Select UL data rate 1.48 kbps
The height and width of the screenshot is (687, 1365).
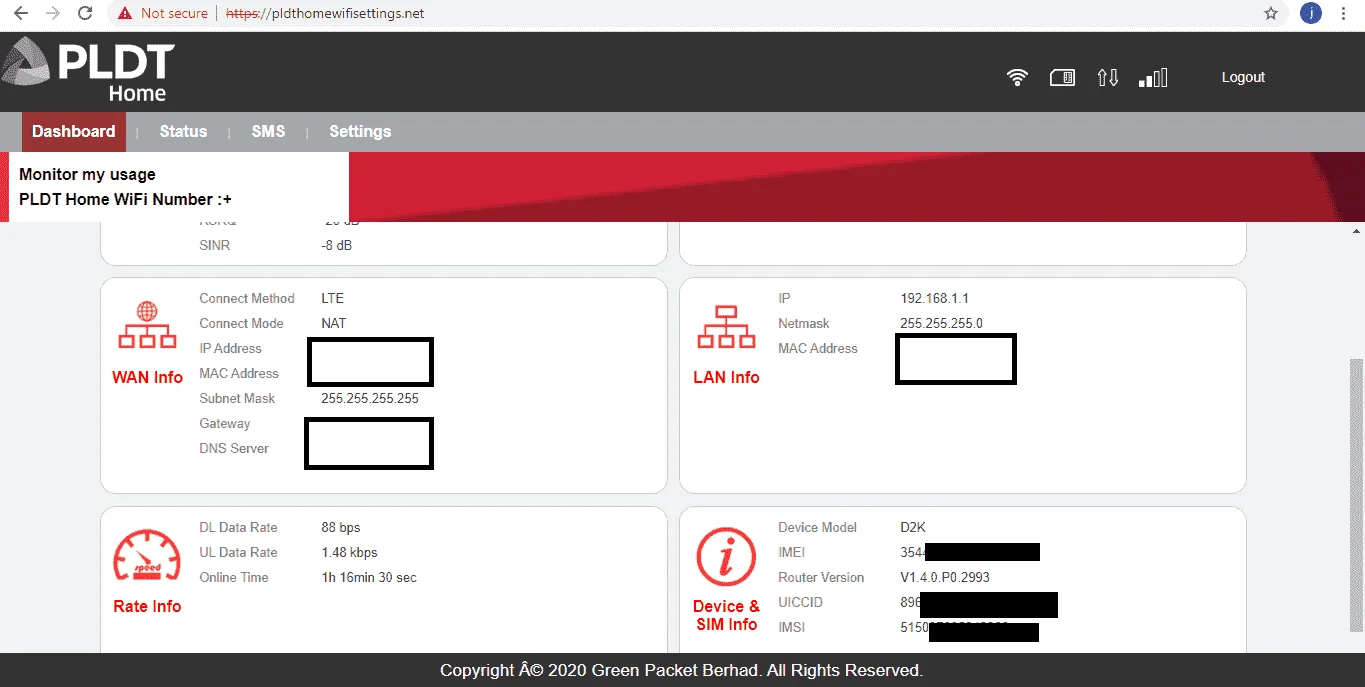coord(349,552)
